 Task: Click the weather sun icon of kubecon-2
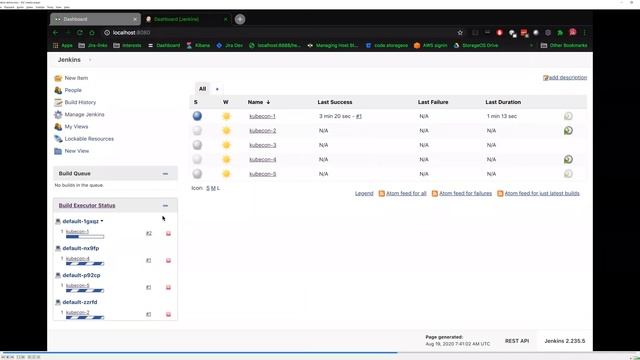coord(226,131)
